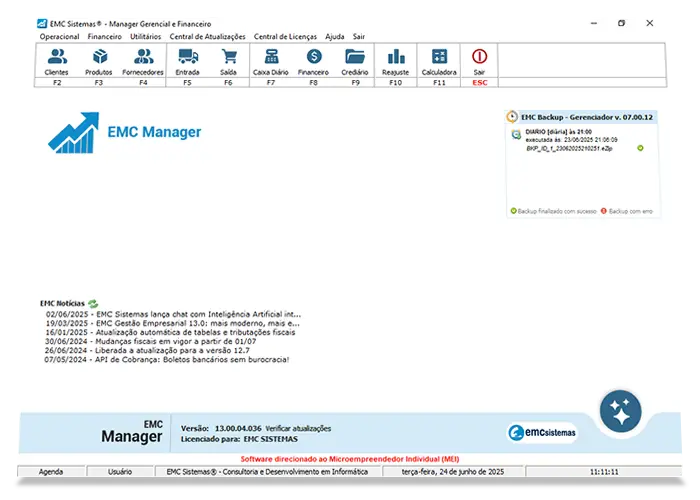
Task: Click the emcsistemas logo
Action: click(x=542, y=433)
